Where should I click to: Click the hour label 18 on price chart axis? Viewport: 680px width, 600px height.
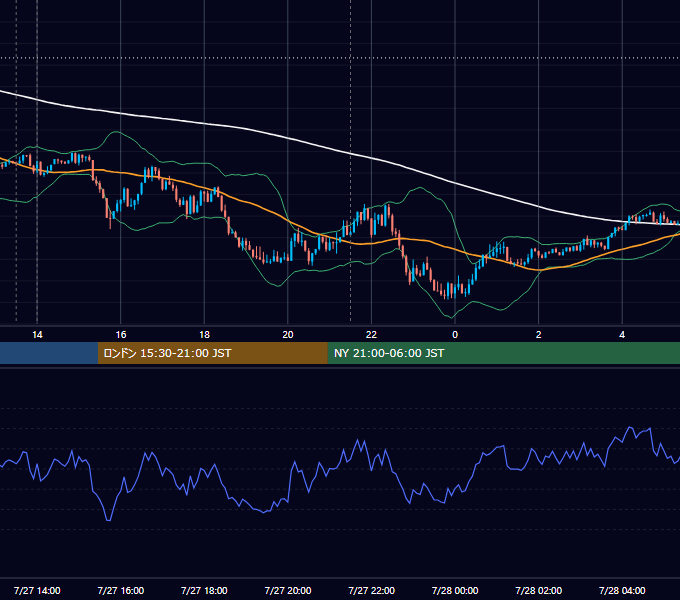click(x=204, y=335)
